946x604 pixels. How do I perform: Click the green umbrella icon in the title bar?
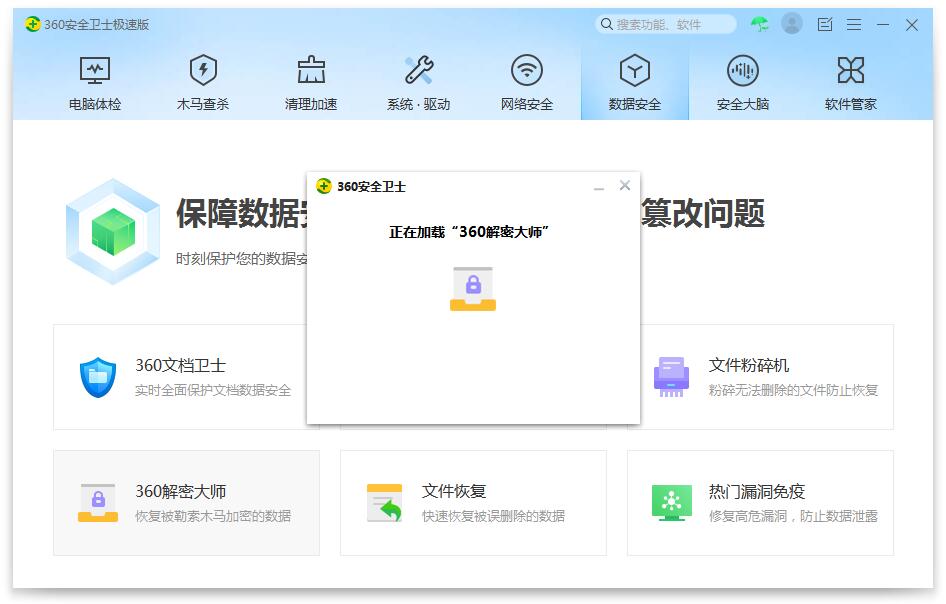click(x=760, y=24)
